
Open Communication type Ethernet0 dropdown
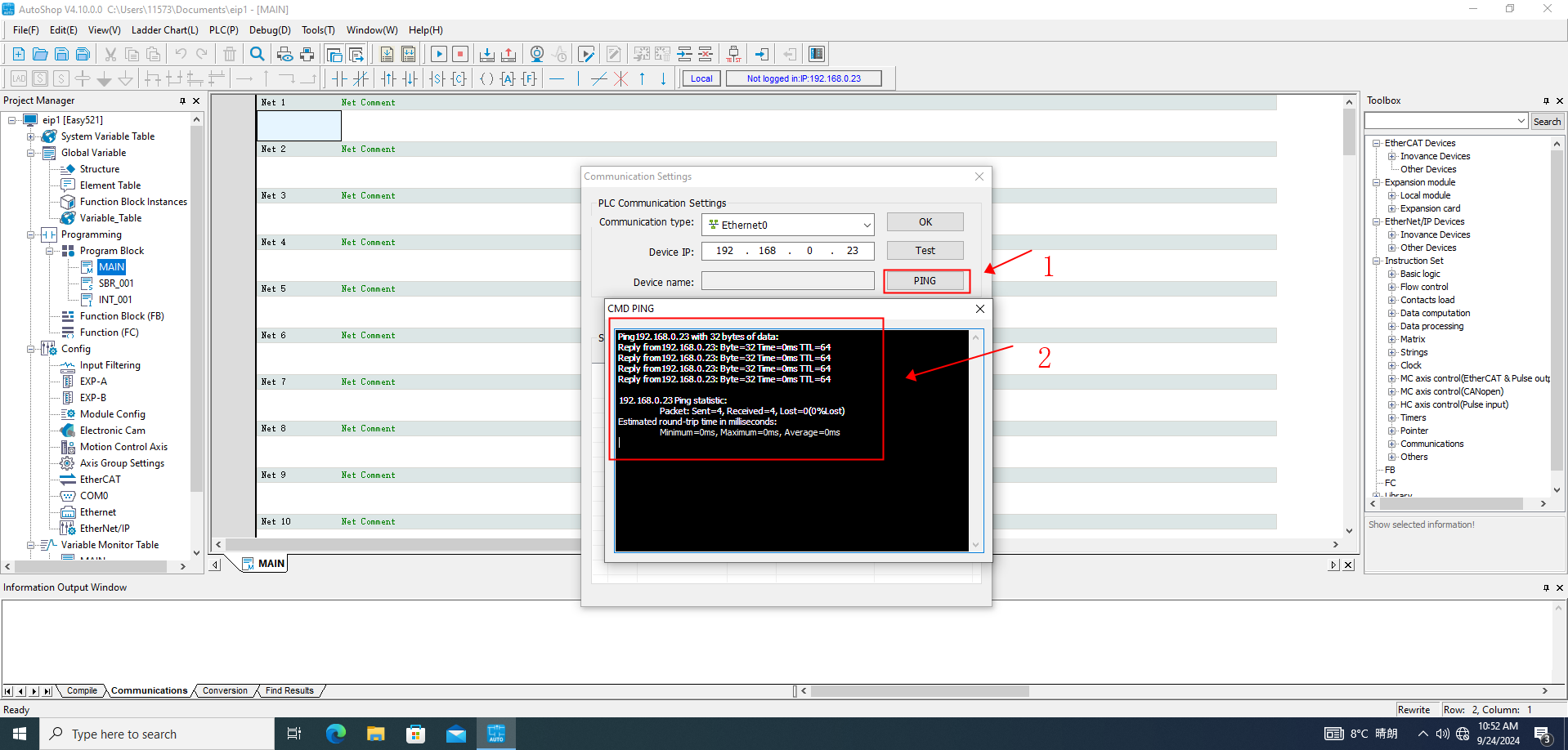(x=867, y=225)
